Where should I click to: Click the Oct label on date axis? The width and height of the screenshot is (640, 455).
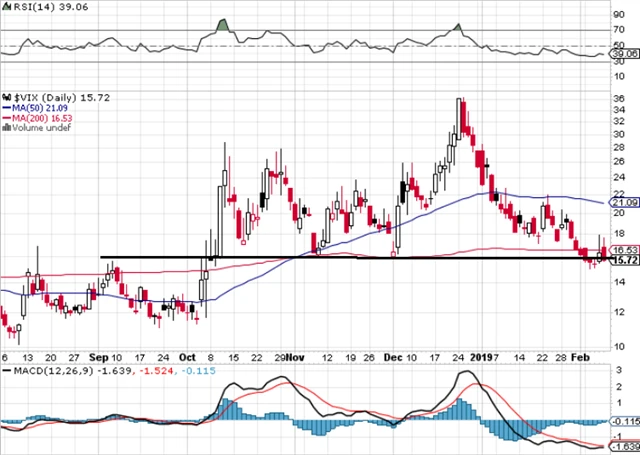point(188,357)
